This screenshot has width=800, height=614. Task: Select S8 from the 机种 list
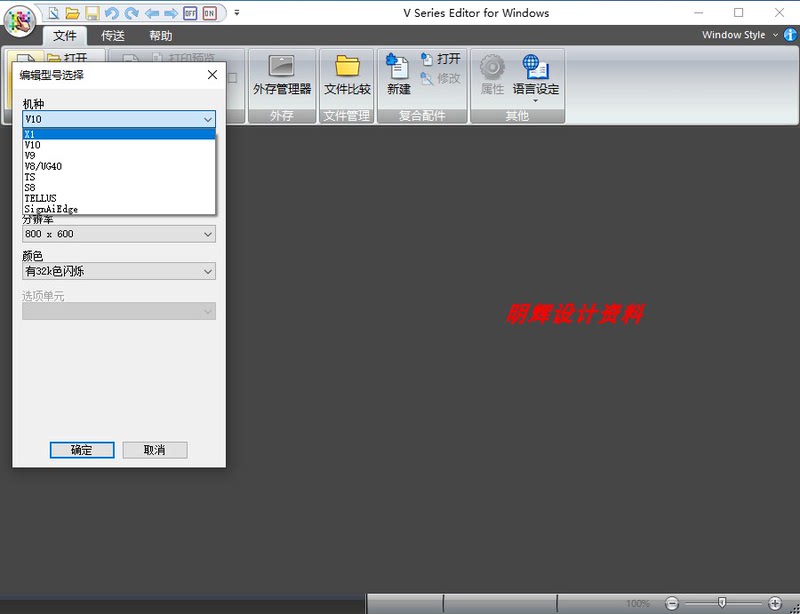[x=119, y=188]
